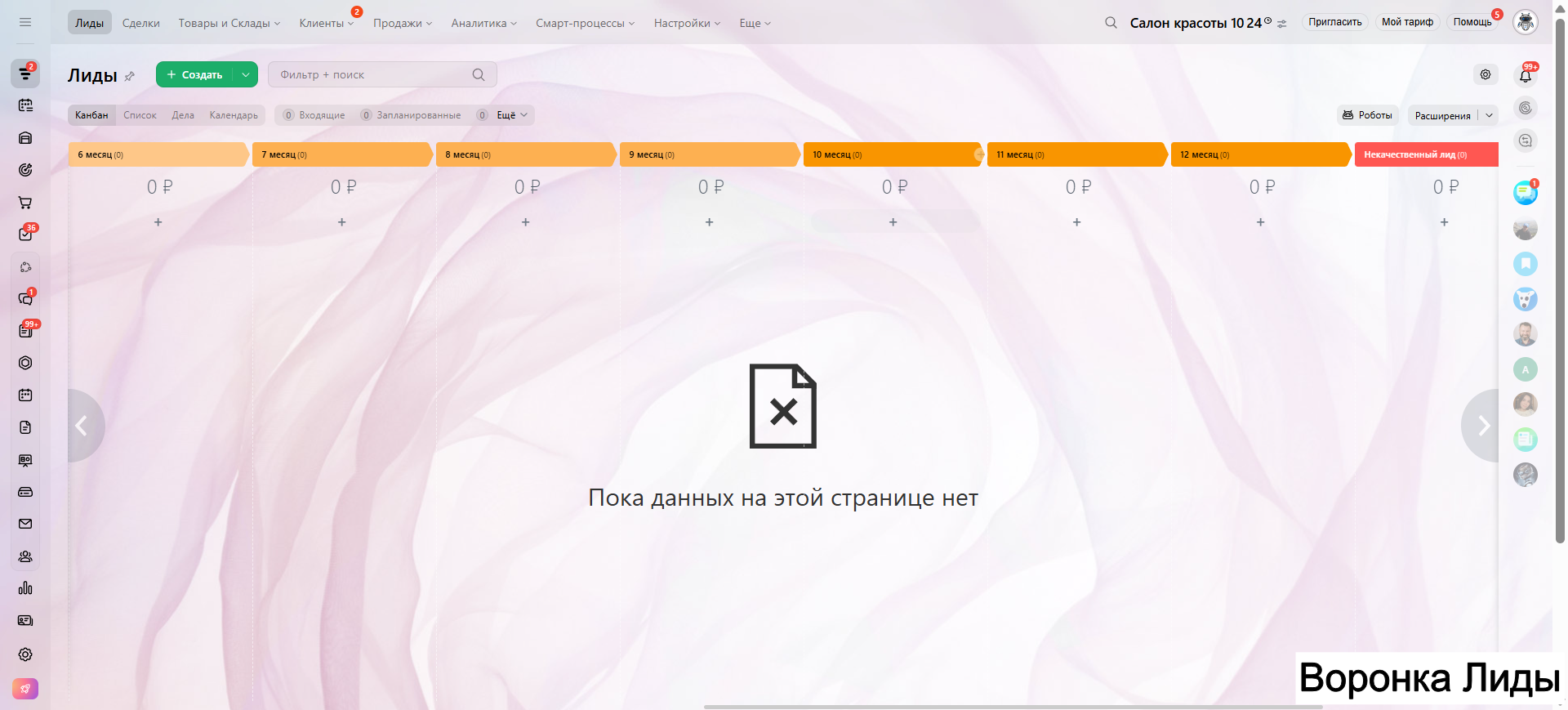Open the hamburger main menu

pos(25,22)
